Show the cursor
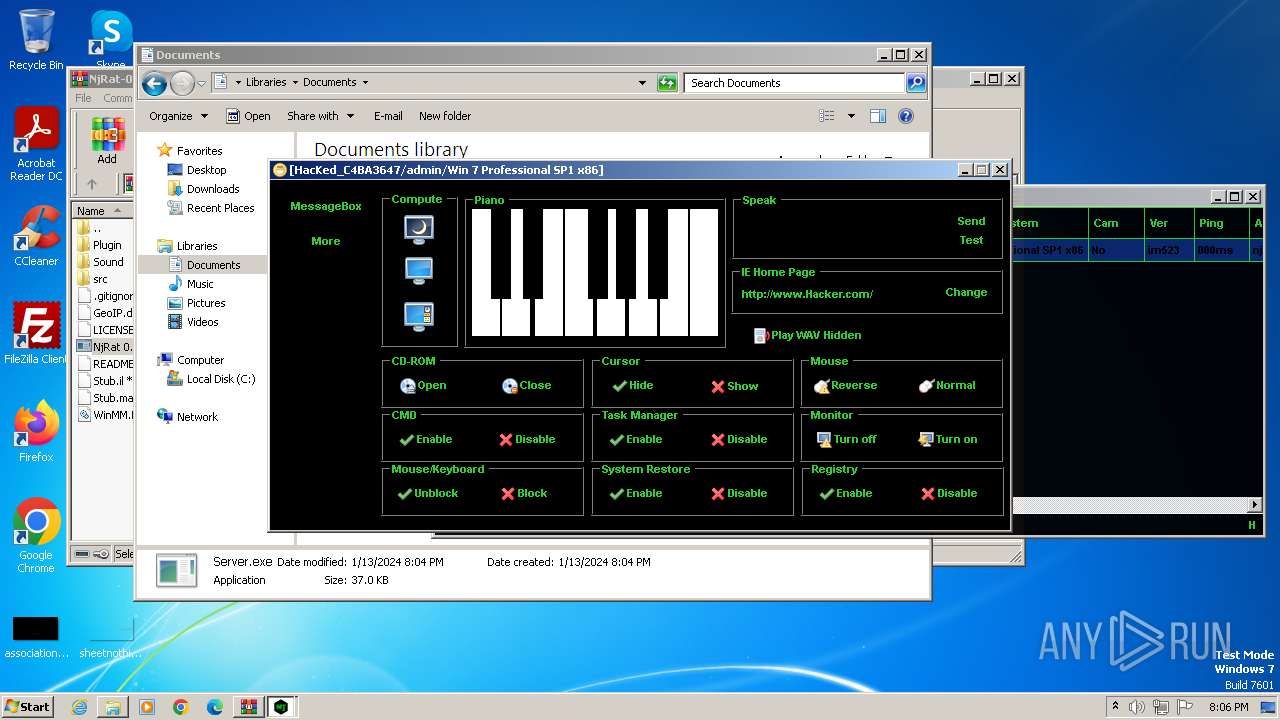The height and width of the screenshot is (720, 1280). tap(735, 386)
